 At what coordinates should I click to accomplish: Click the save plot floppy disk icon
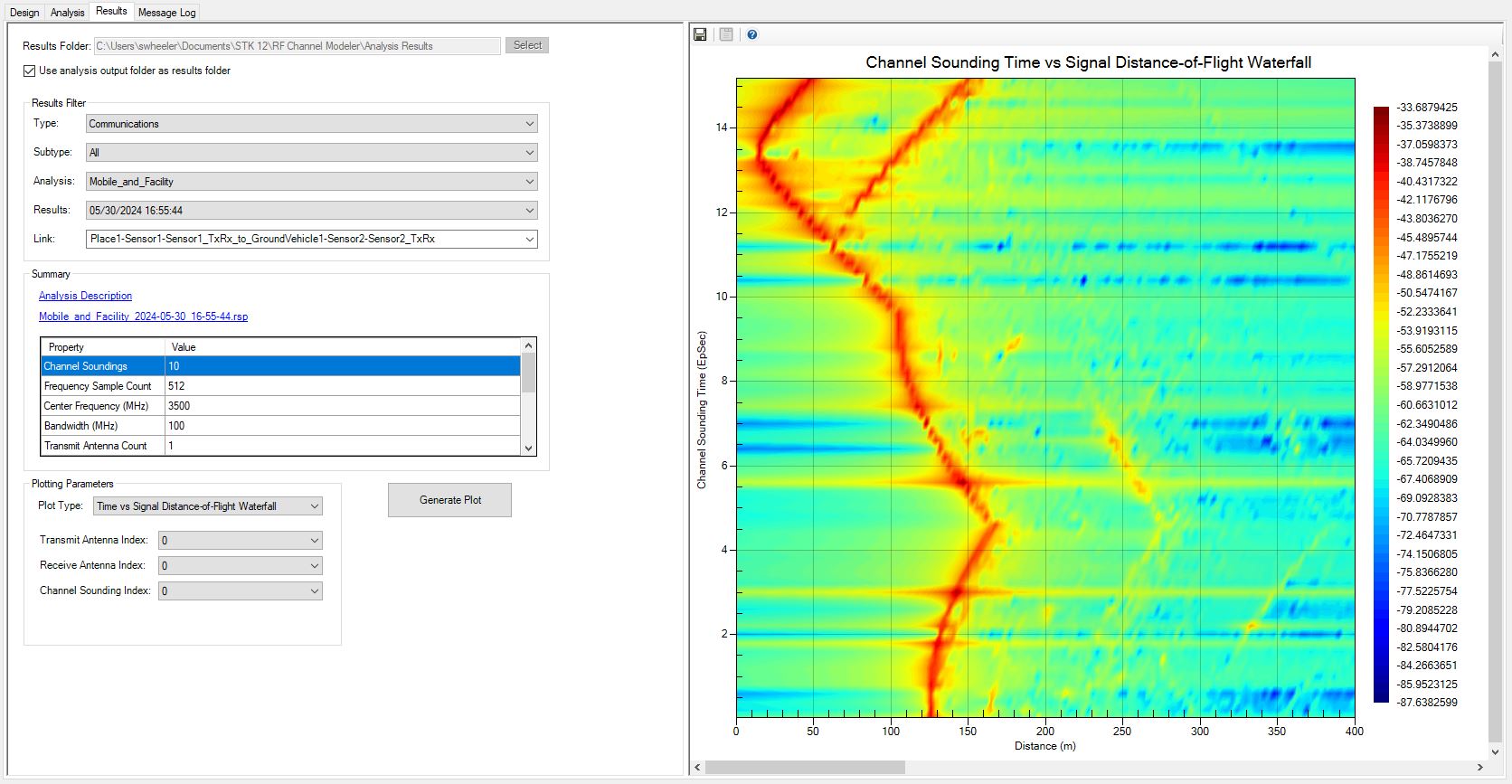click(x=700, y=34)
